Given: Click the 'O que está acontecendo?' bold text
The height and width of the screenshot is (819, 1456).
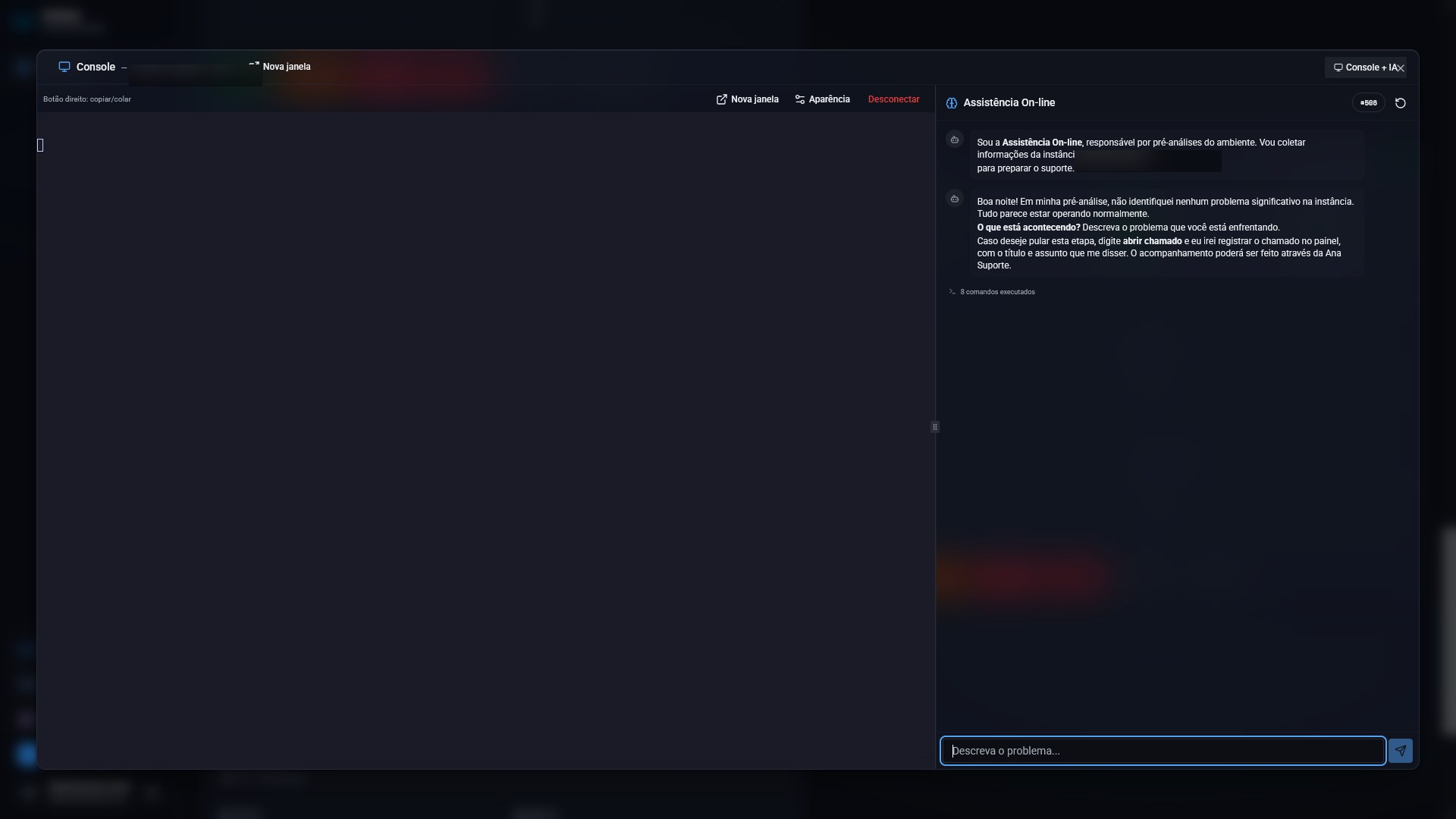Looking at the screenshot, I should click(x=1028, y=227).
